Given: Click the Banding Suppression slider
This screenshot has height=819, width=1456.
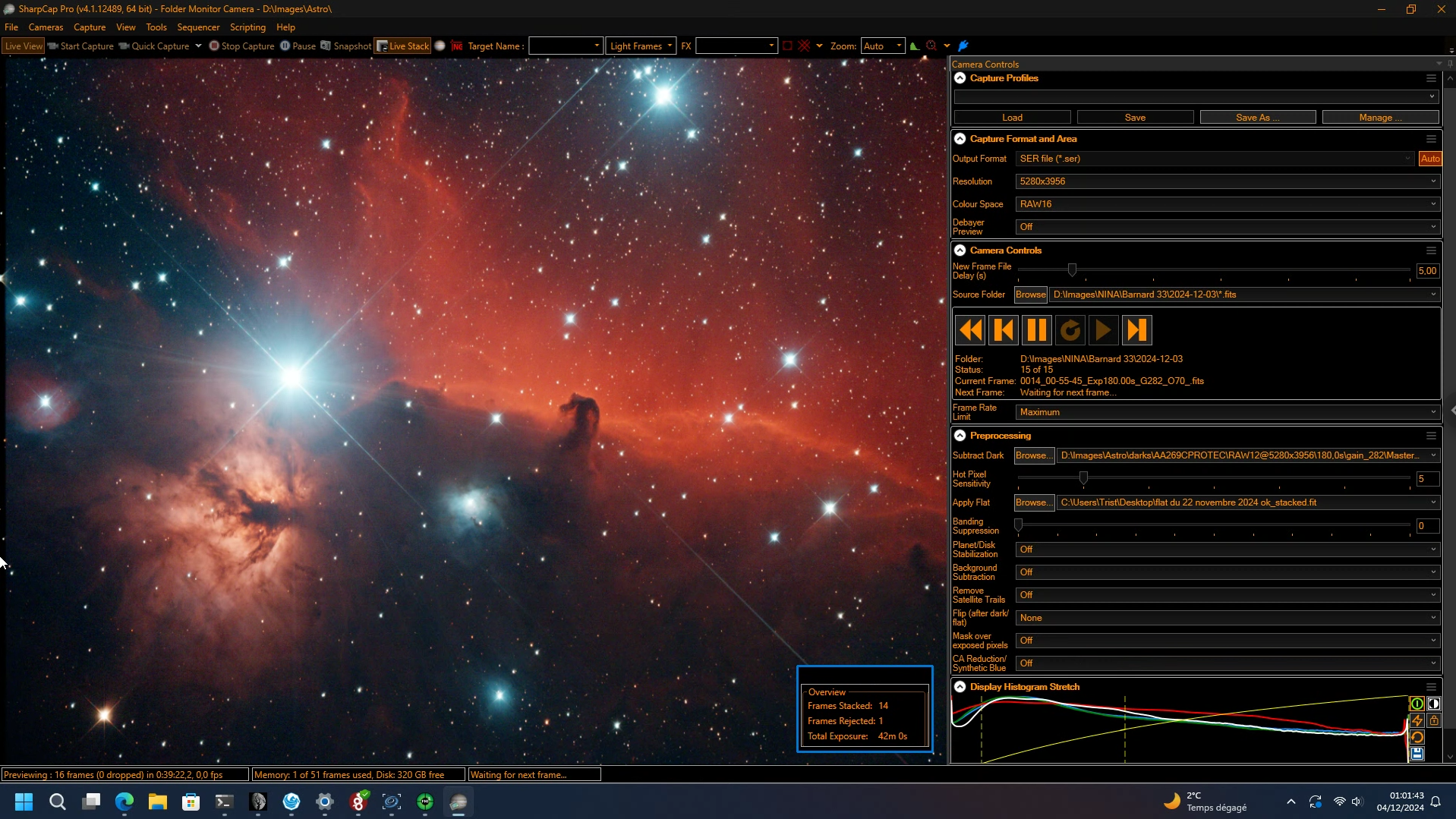Looking at the screenshot, I should pos(1213,525).
